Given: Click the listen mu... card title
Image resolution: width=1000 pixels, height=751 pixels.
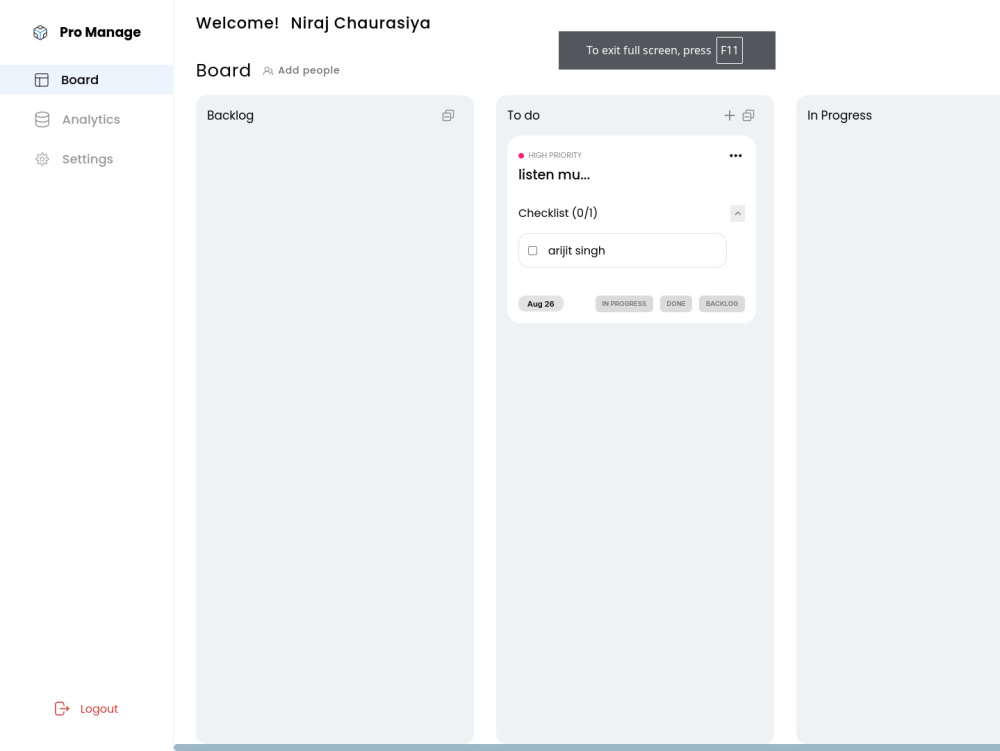Looking at the screenshot, I should tap(554, 175).
